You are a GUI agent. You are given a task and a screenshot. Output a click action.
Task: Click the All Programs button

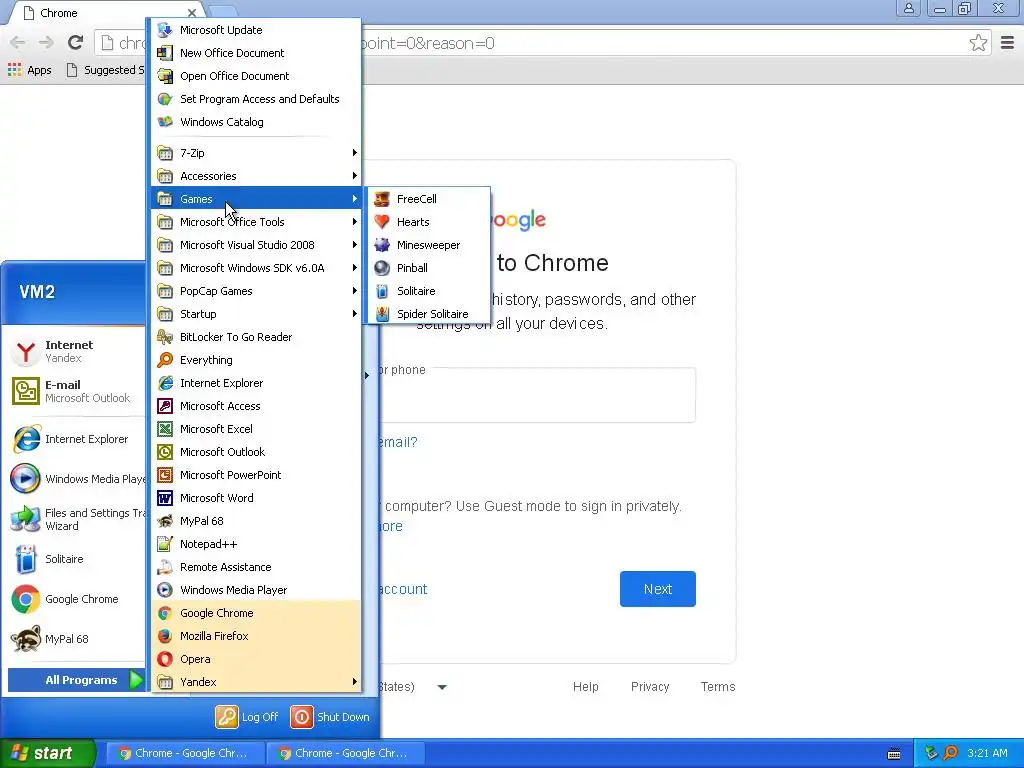pyautogui.click(x=76, y=680)
